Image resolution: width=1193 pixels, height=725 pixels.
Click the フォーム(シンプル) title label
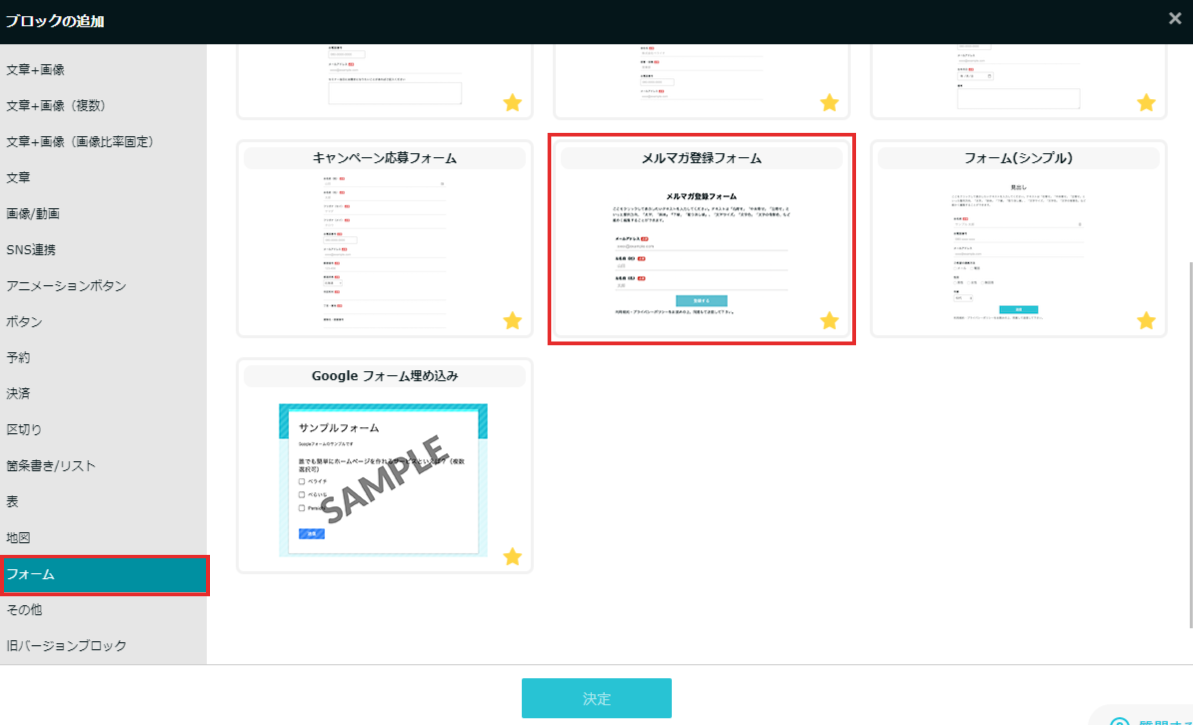[1018, 158]
